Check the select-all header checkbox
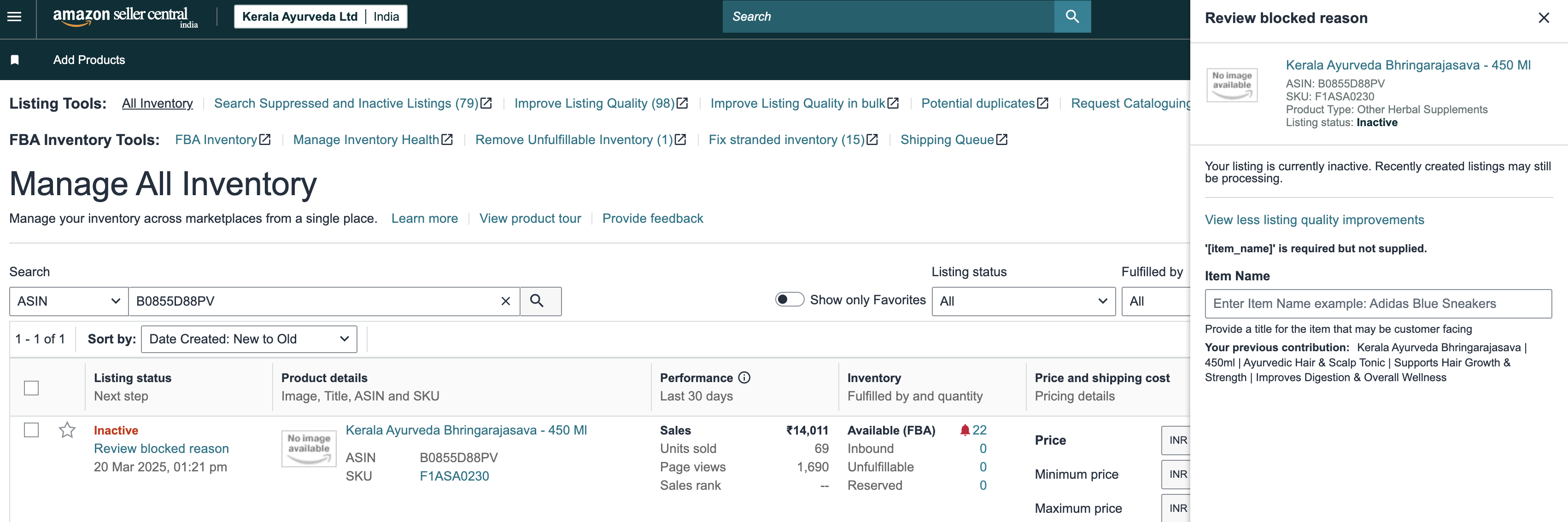This screenshot has height=522, width=1568. pos(31,388)
